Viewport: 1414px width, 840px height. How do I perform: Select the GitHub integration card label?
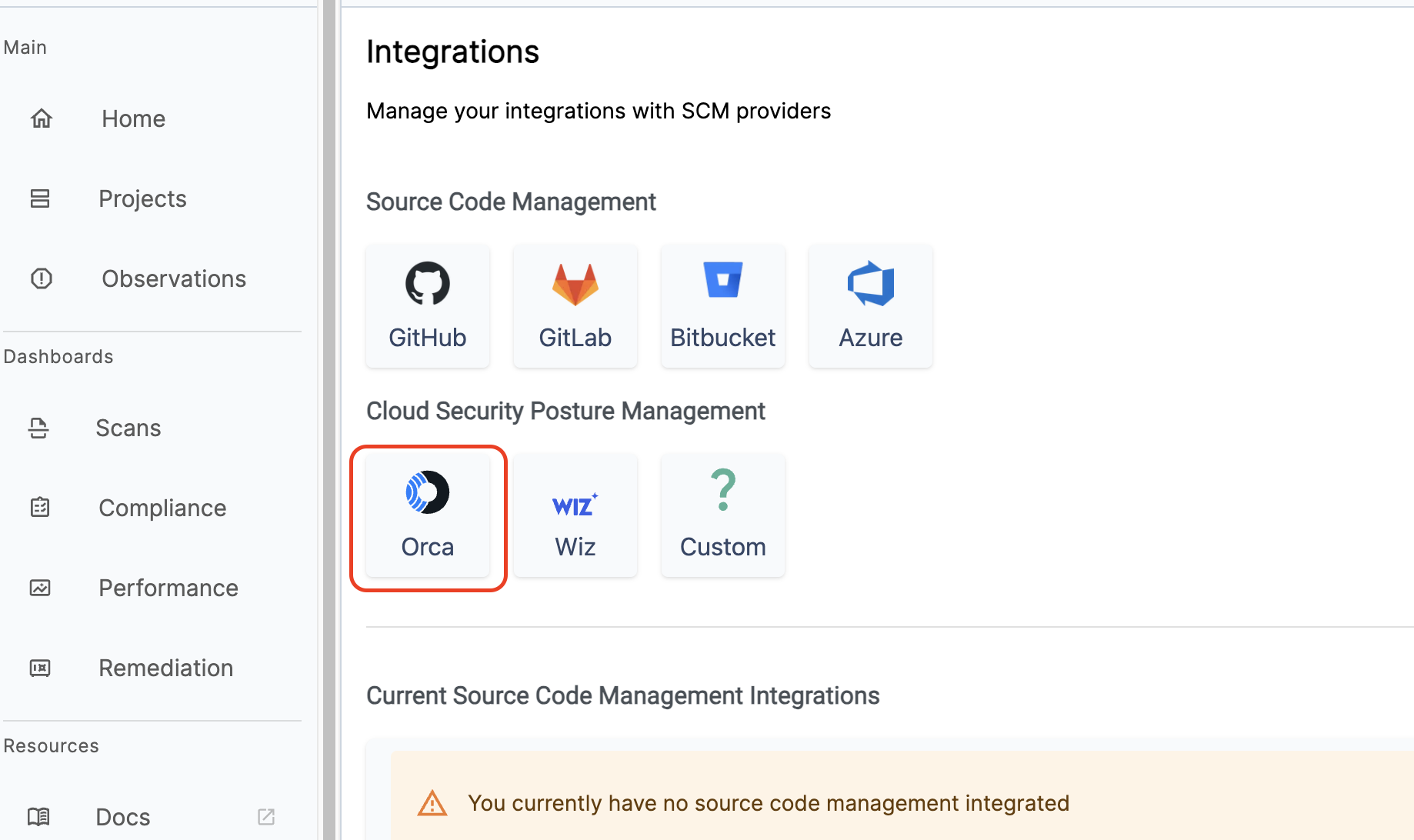coord(428,338)
